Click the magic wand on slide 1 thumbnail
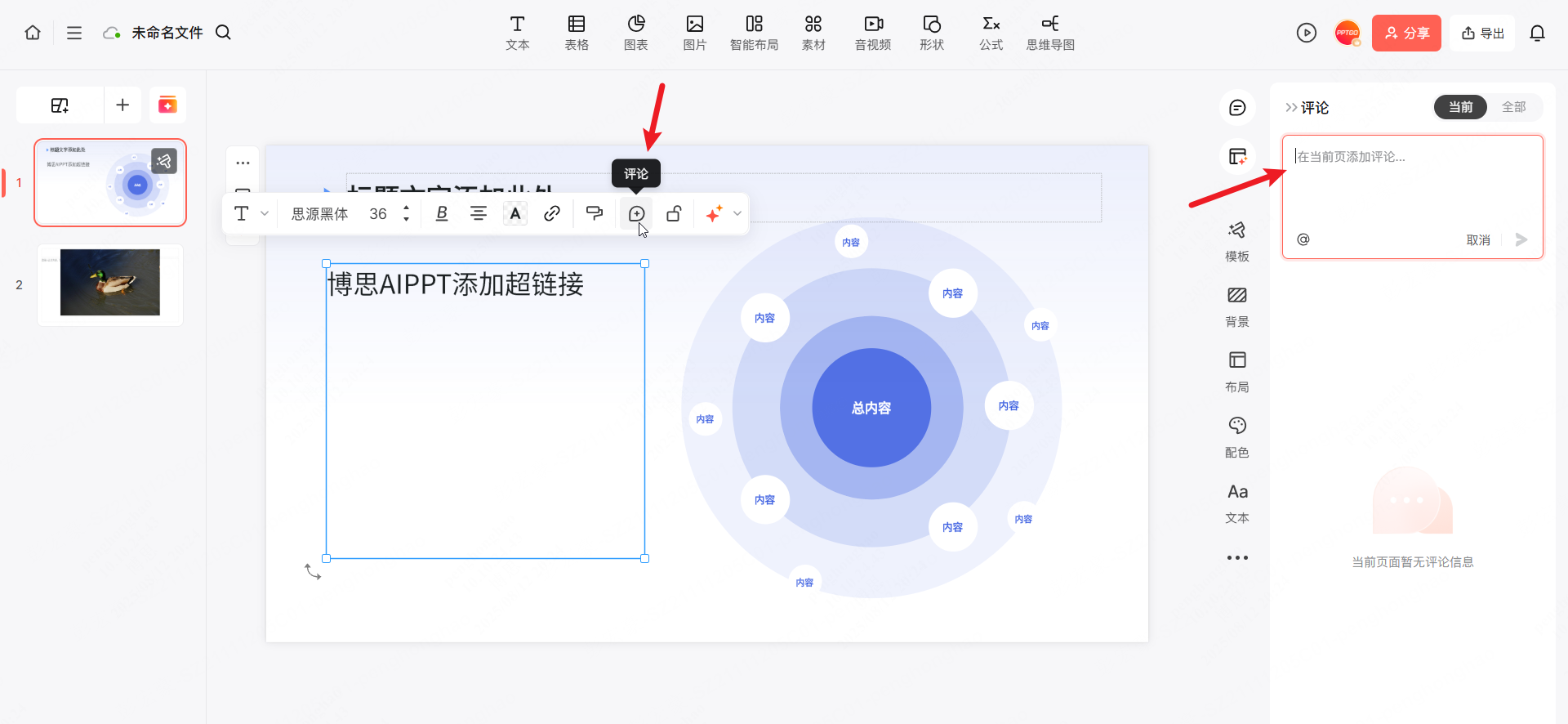1568x724 pixels. coord(164,161)
